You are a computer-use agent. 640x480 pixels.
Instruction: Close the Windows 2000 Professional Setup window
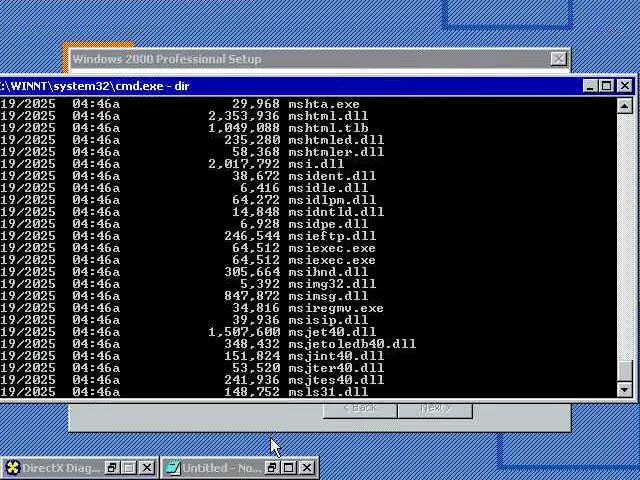click(558, 59)
